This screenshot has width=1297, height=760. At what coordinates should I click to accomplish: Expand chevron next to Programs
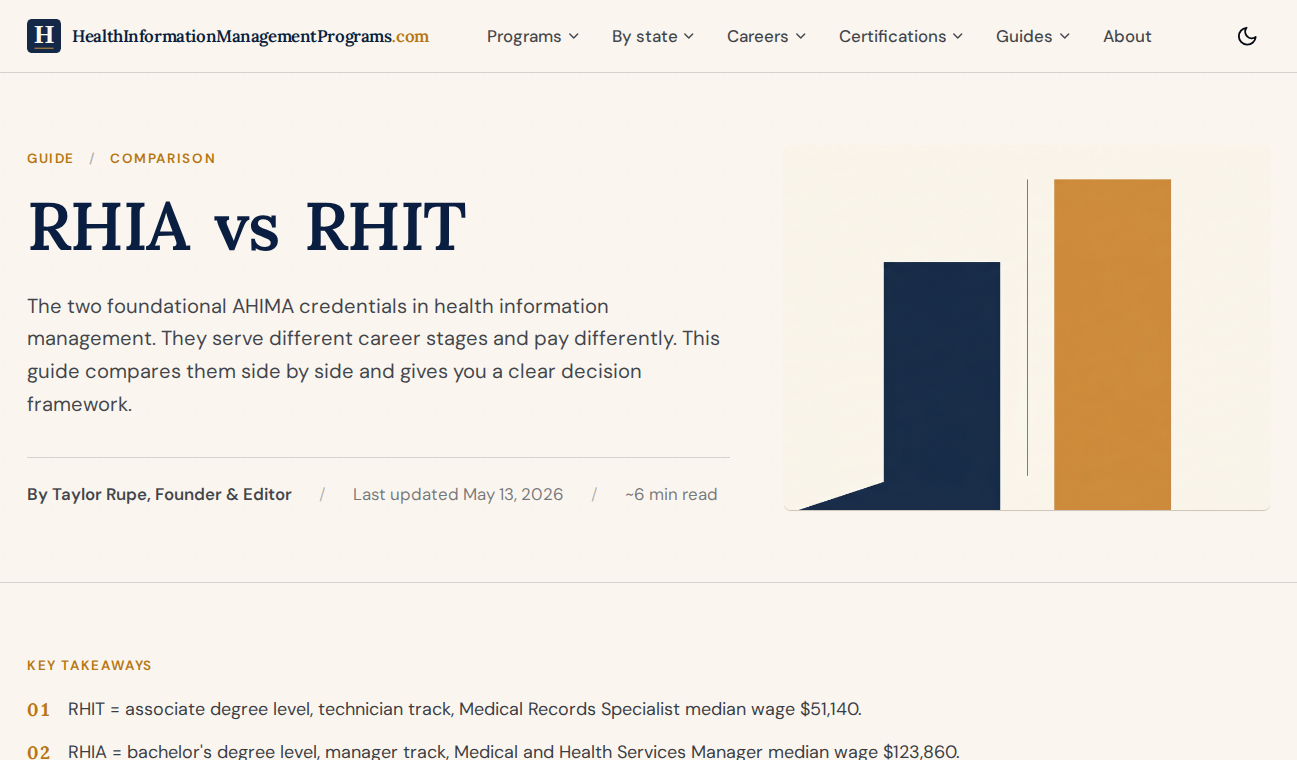(574, 36)
